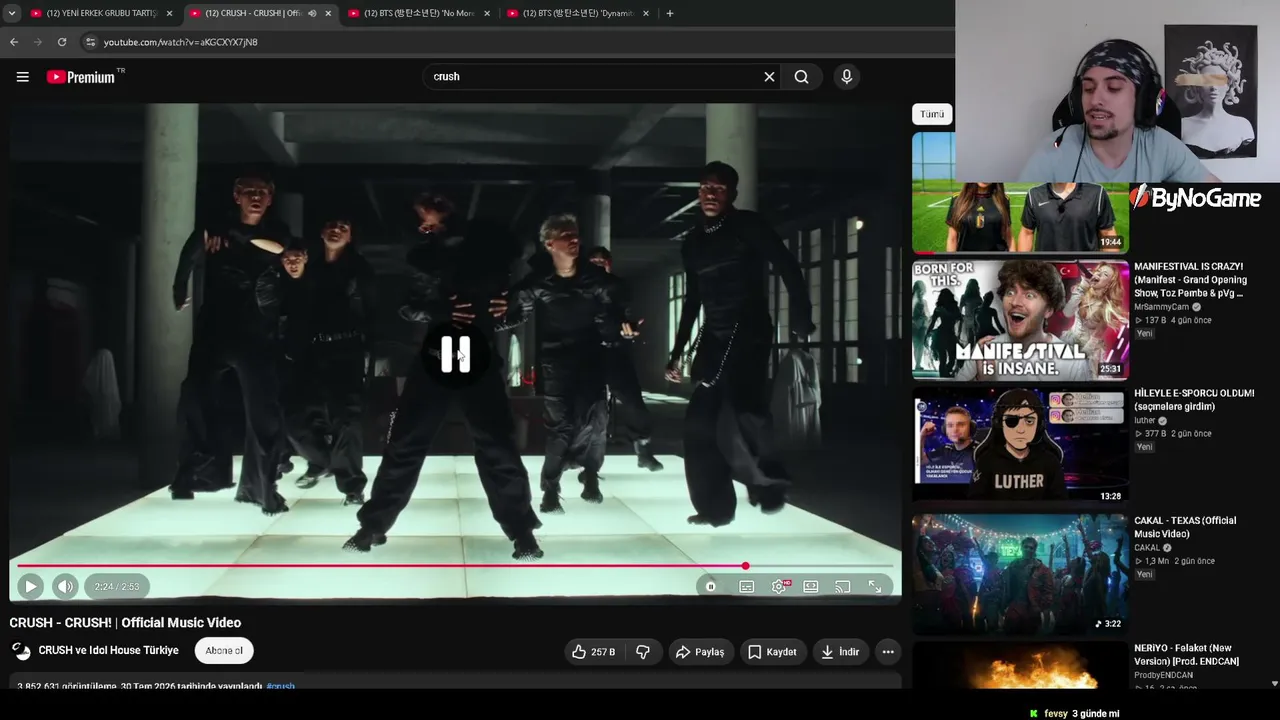1280x720 pixels.
Task: Open 'NERIYO - Felaket (New Version)' title
Action: coord(1187,654)
